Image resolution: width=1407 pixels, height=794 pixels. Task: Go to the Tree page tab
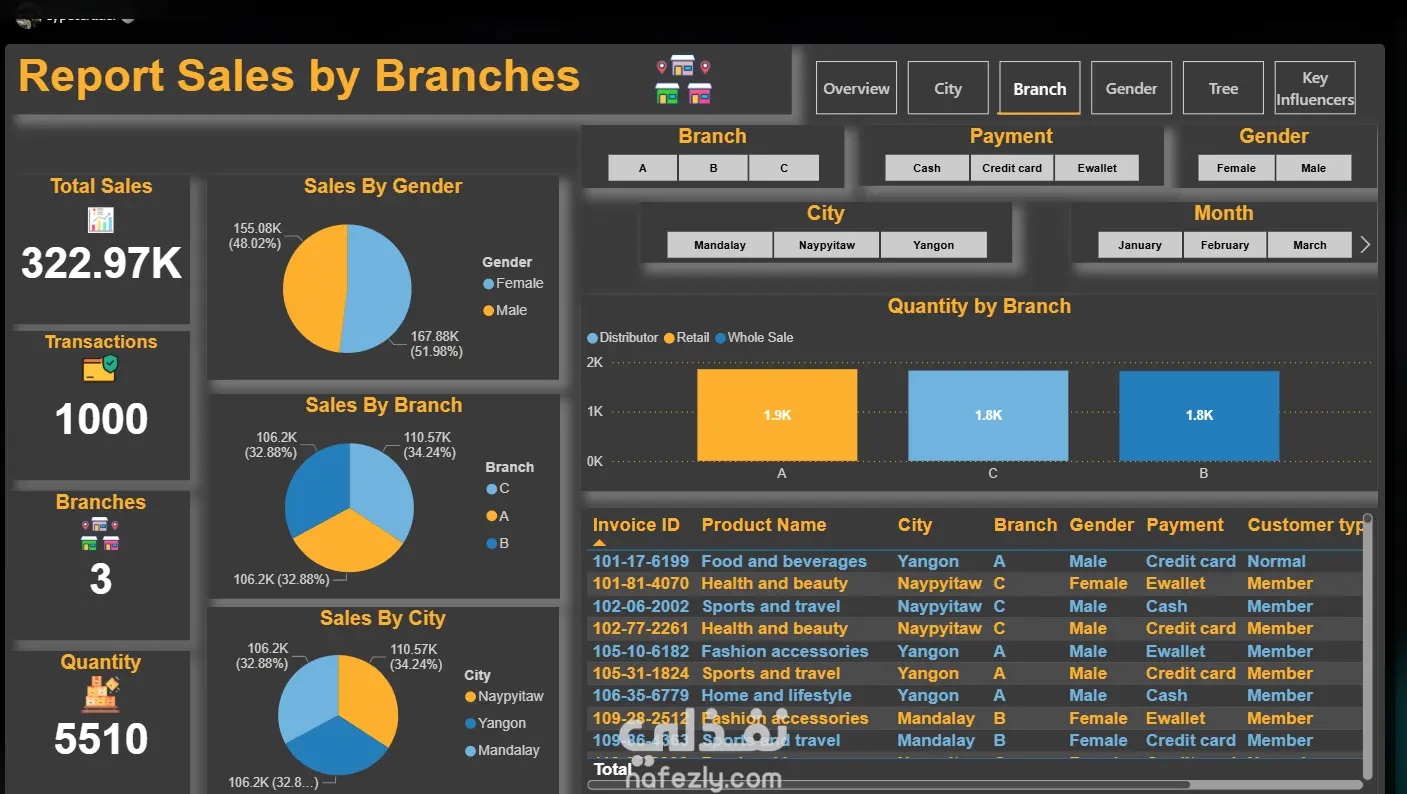[x=1223, y=88]
